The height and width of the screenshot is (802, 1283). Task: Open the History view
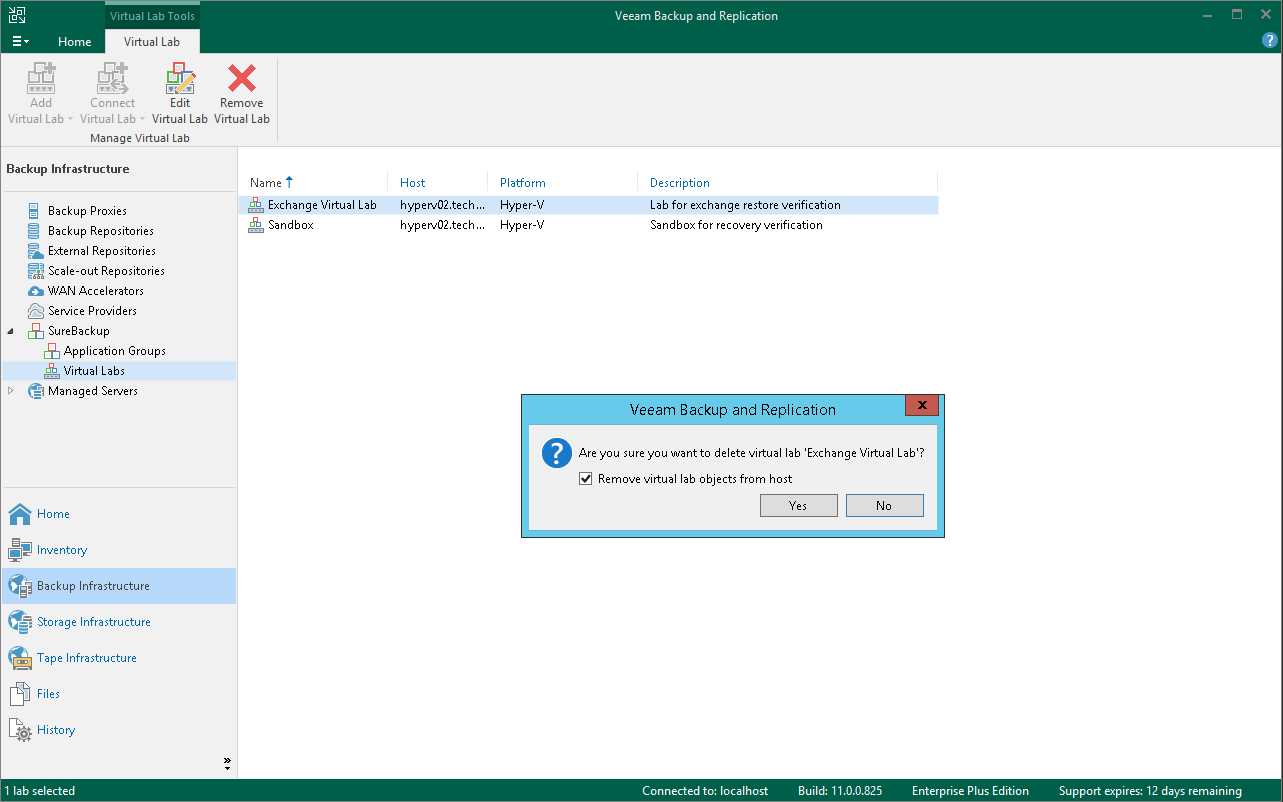click(x=55, y=729)
